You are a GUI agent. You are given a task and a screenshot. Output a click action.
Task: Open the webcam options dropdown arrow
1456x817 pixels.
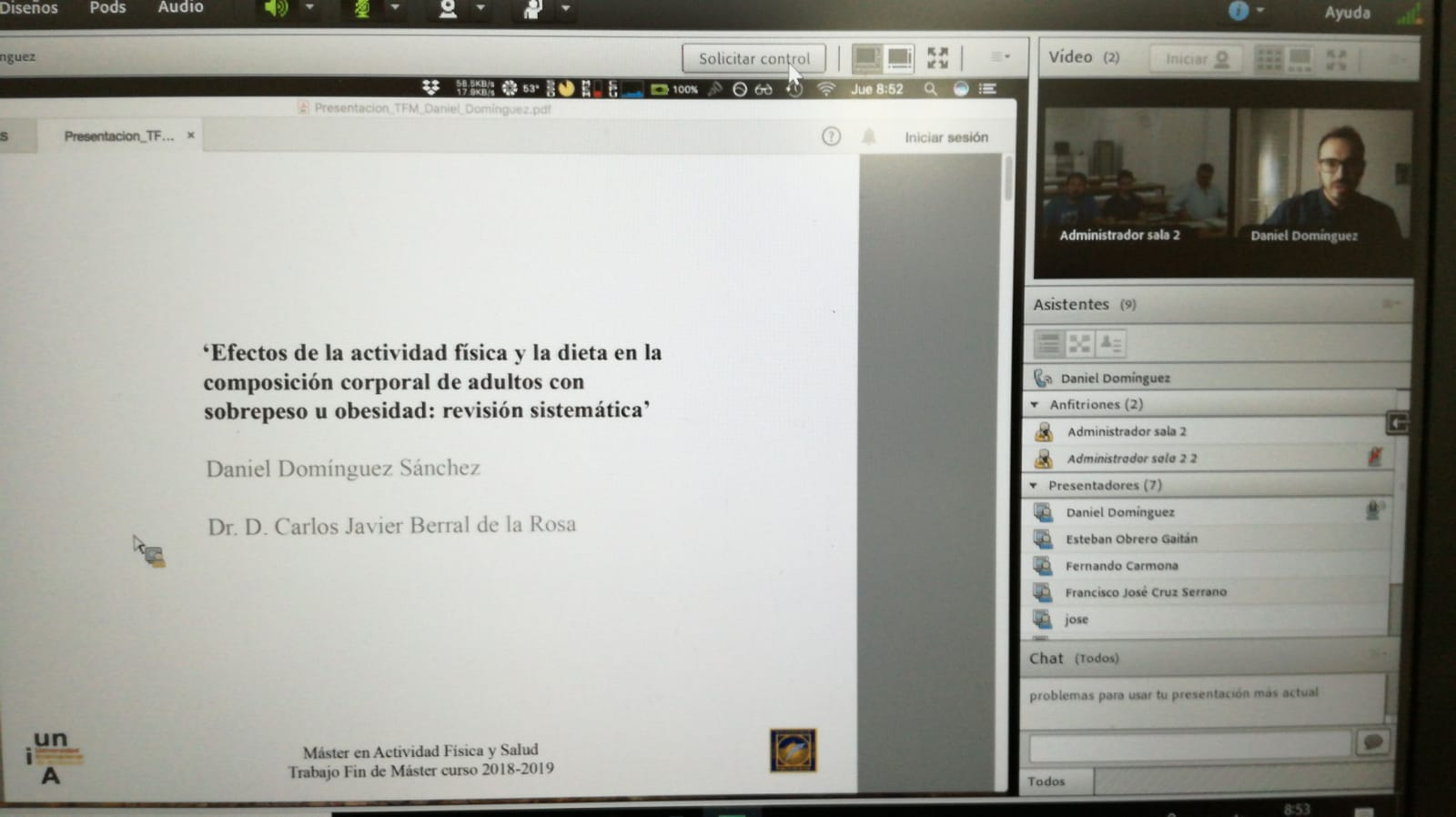(480, 8)
